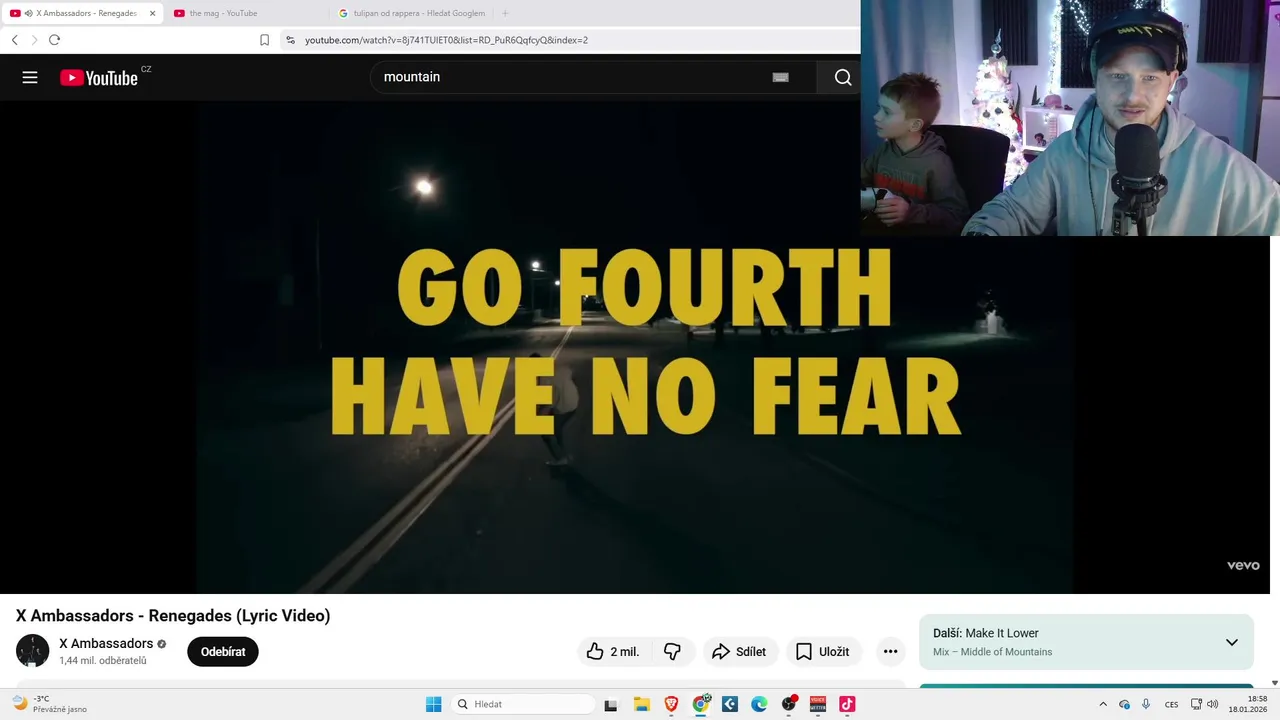This screenshot has width=1280, height=720.
Task: Open File Explorer from taskbar
Action: 642,704
